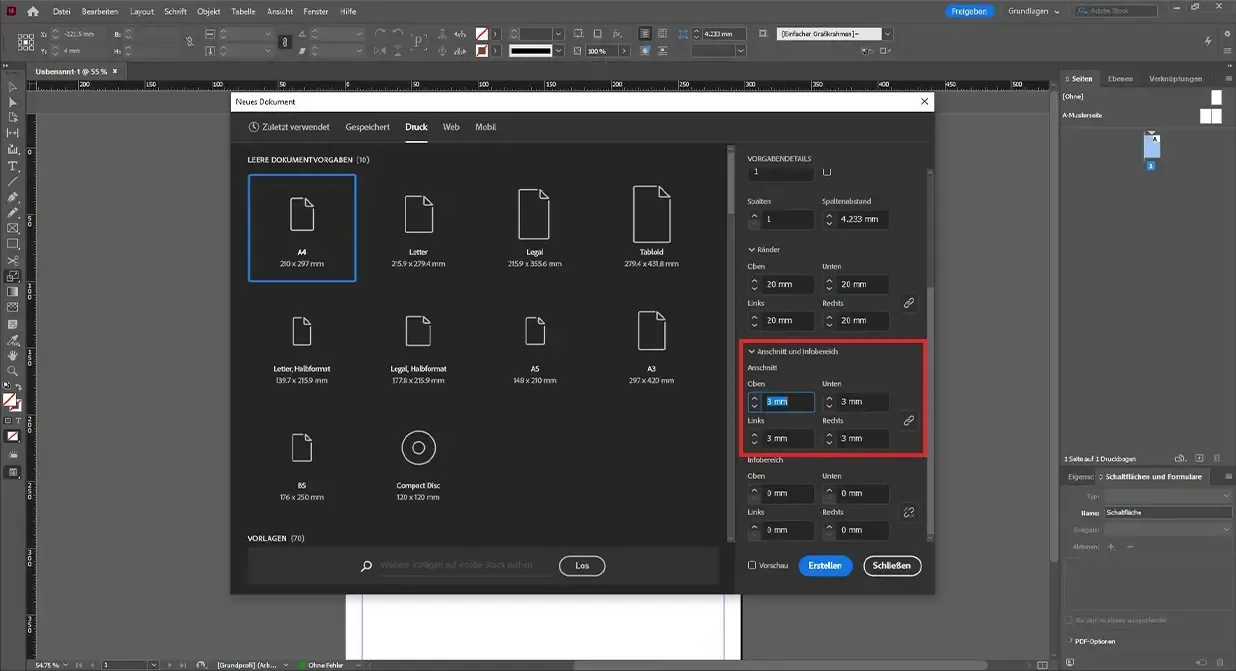1236x671 pixels.
Task: Click the Los button for Adobe Stock templates
Action: pyautogui.click(x=581, y=565)
